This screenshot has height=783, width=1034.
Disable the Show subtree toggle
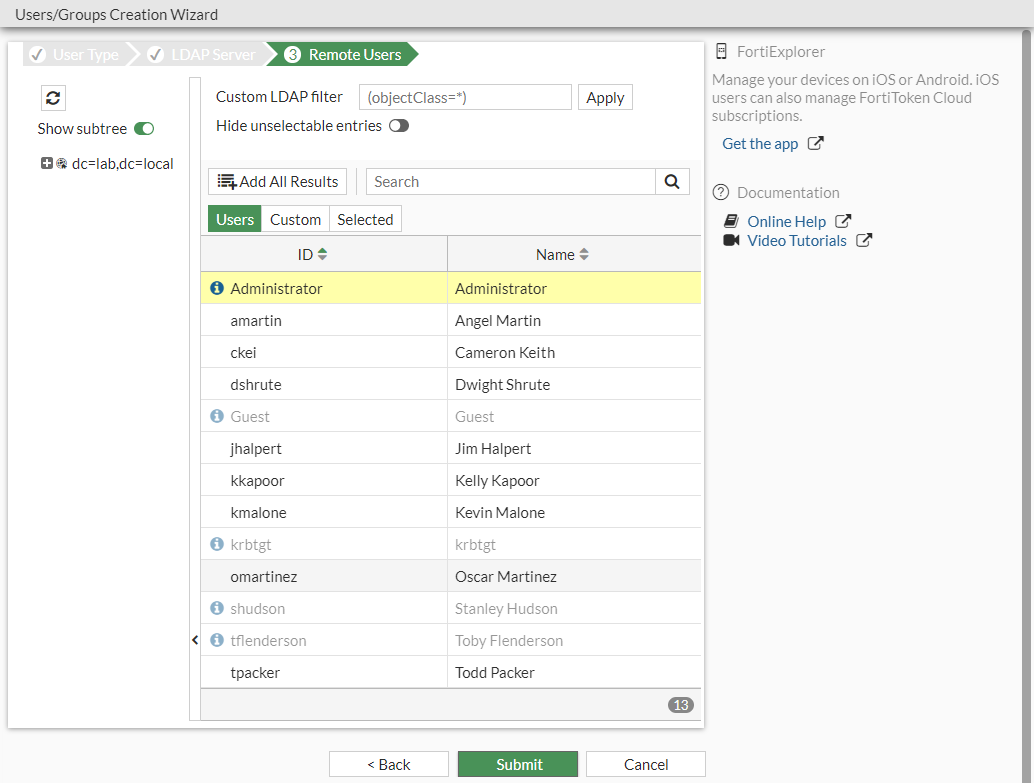pos(144,129)
